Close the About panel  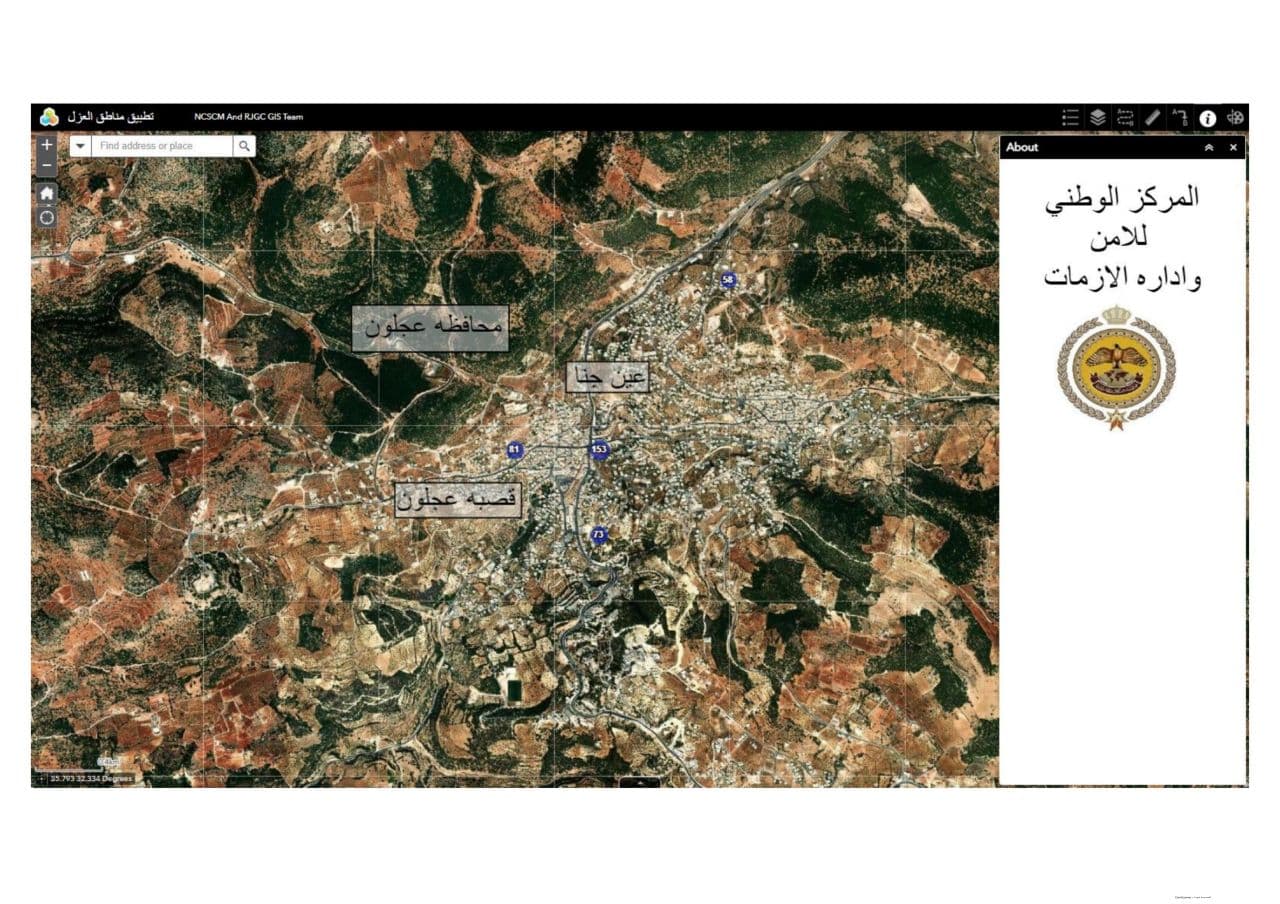coord(1233,147)
